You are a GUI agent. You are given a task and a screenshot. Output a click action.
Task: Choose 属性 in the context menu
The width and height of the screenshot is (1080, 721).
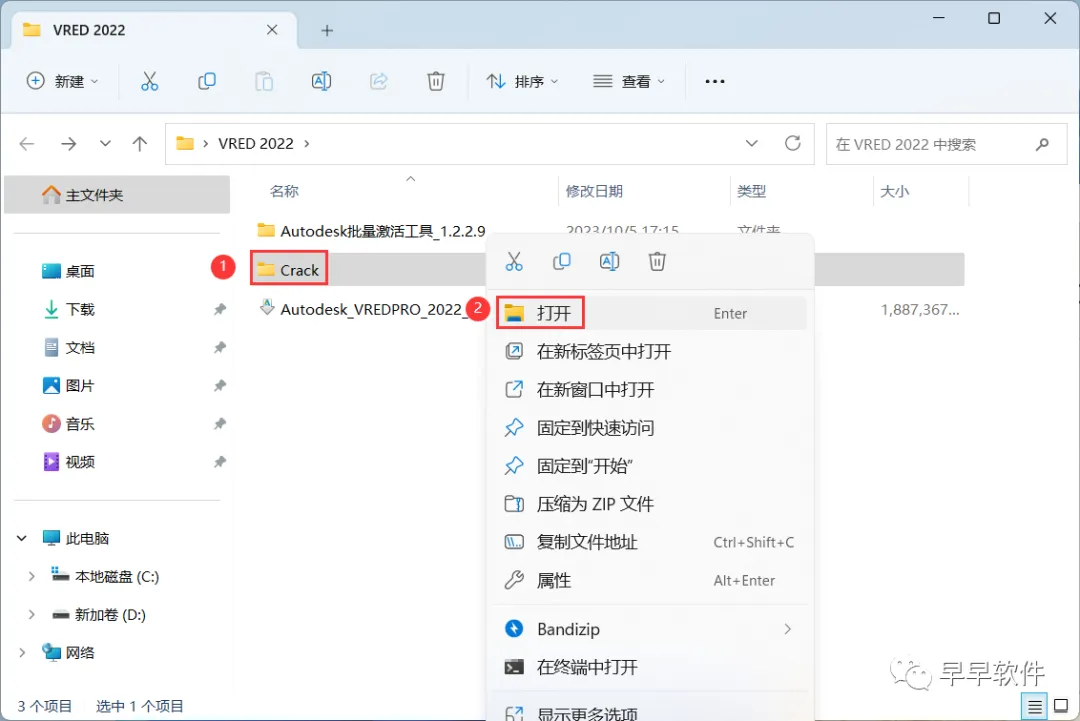point(651,581)
